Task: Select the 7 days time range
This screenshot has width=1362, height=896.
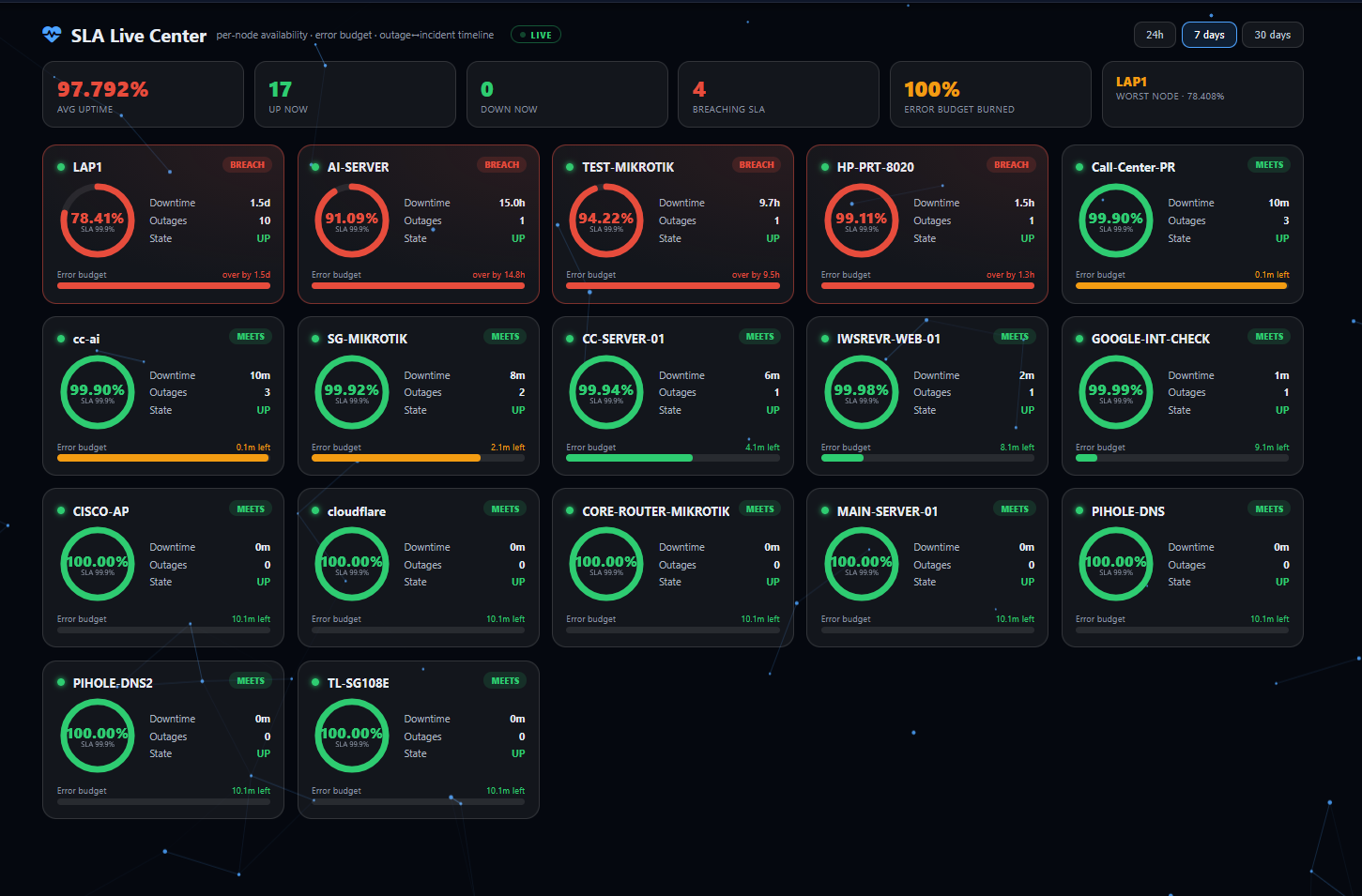Action: pyautogui.click(x=1209, y=35)
